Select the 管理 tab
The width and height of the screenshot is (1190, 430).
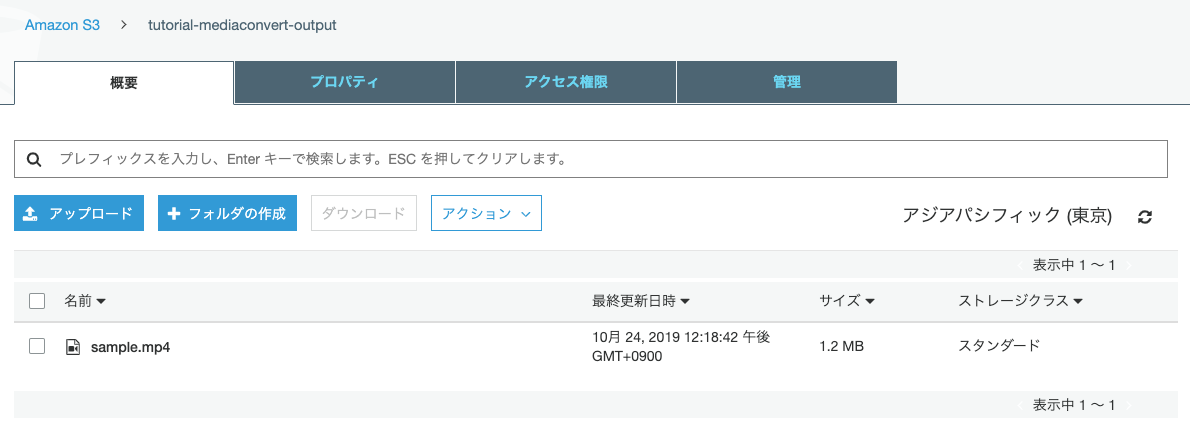pos(787,82)
